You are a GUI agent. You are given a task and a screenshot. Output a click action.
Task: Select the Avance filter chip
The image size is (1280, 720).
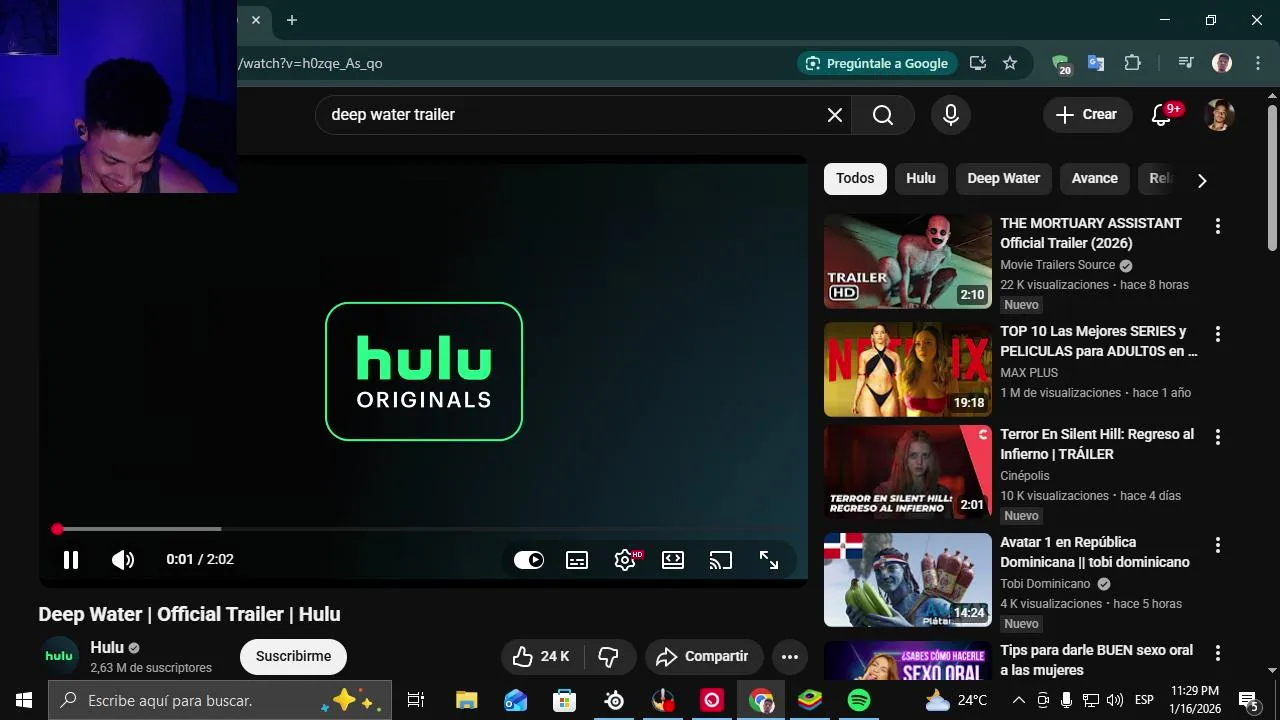pyautogui.click(x=1095, y=179)
